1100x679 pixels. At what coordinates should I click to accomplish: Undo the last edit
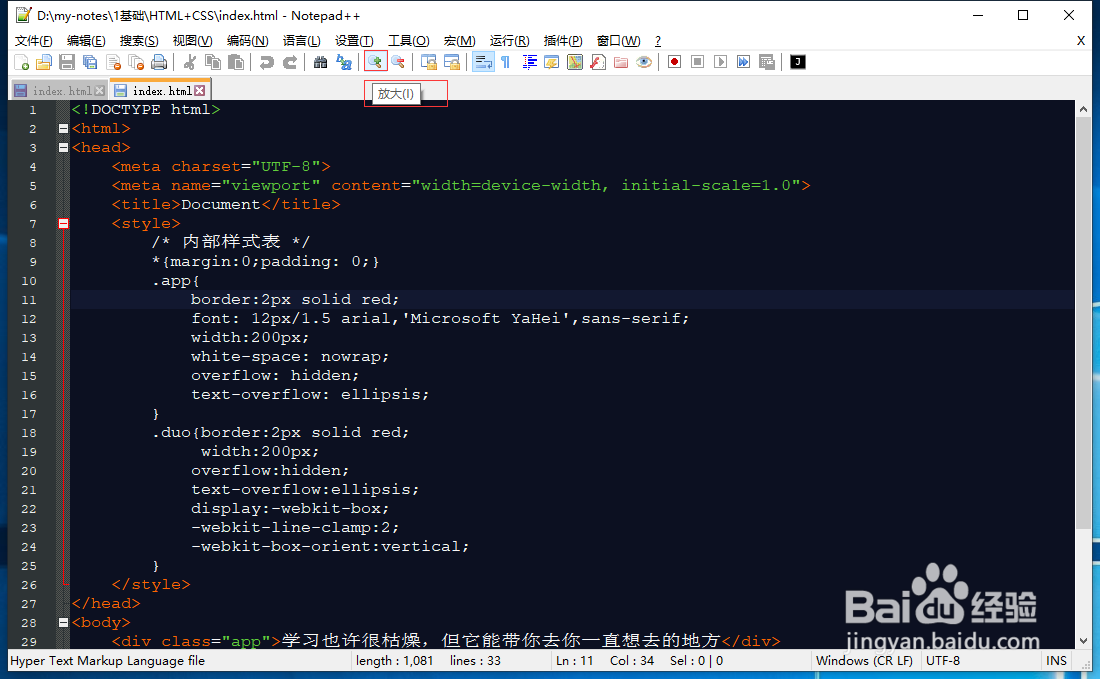[267, 62]
